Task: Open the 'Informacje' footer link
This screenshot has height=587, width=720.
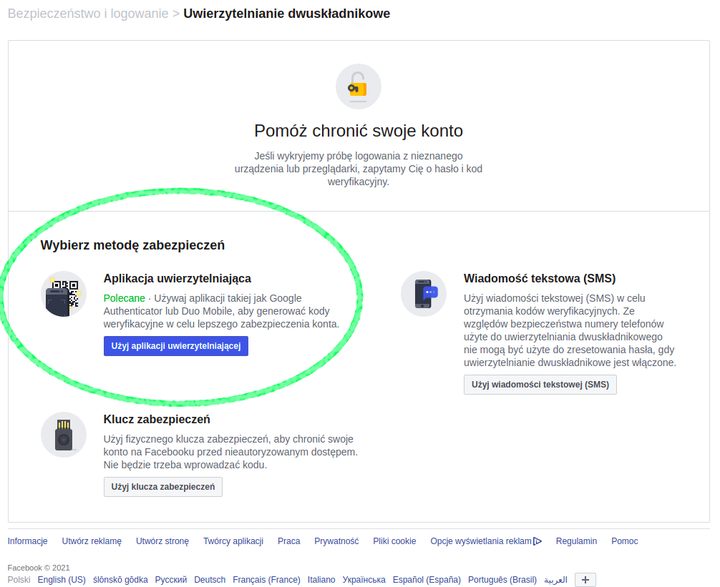Action: (27, 541)
